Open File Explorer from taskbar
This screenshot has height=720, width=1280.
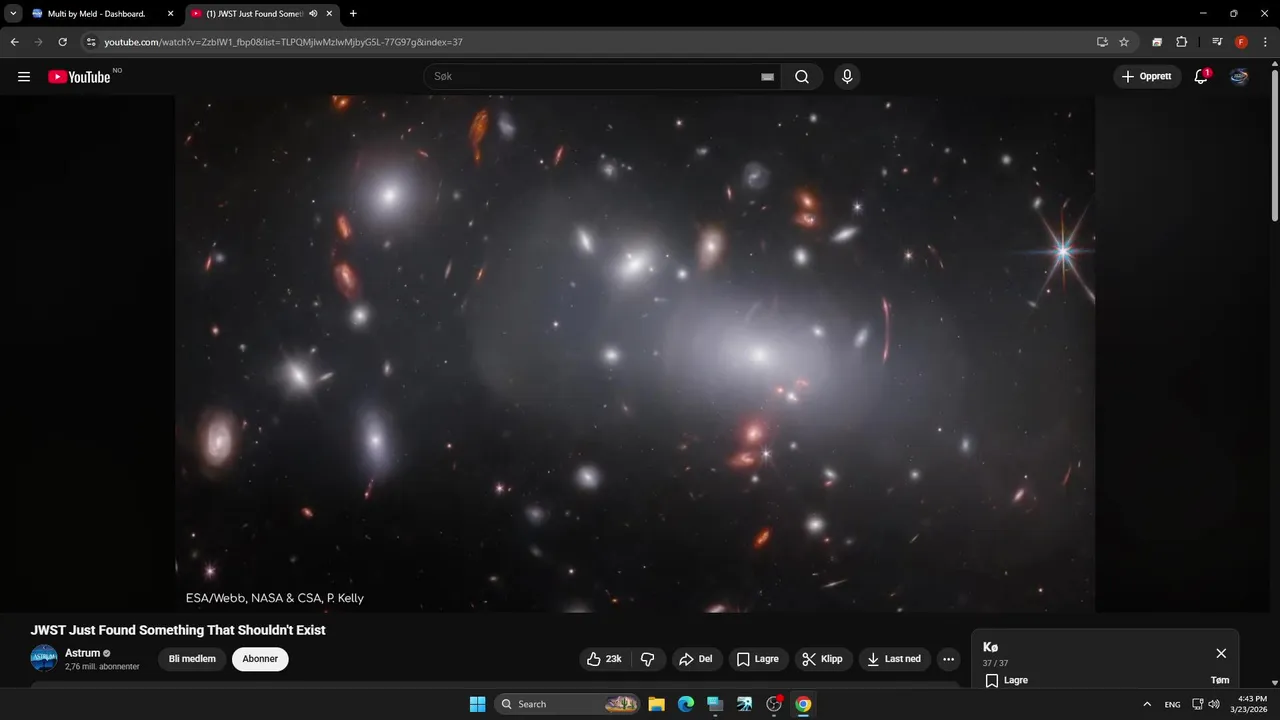pos(656,704)
